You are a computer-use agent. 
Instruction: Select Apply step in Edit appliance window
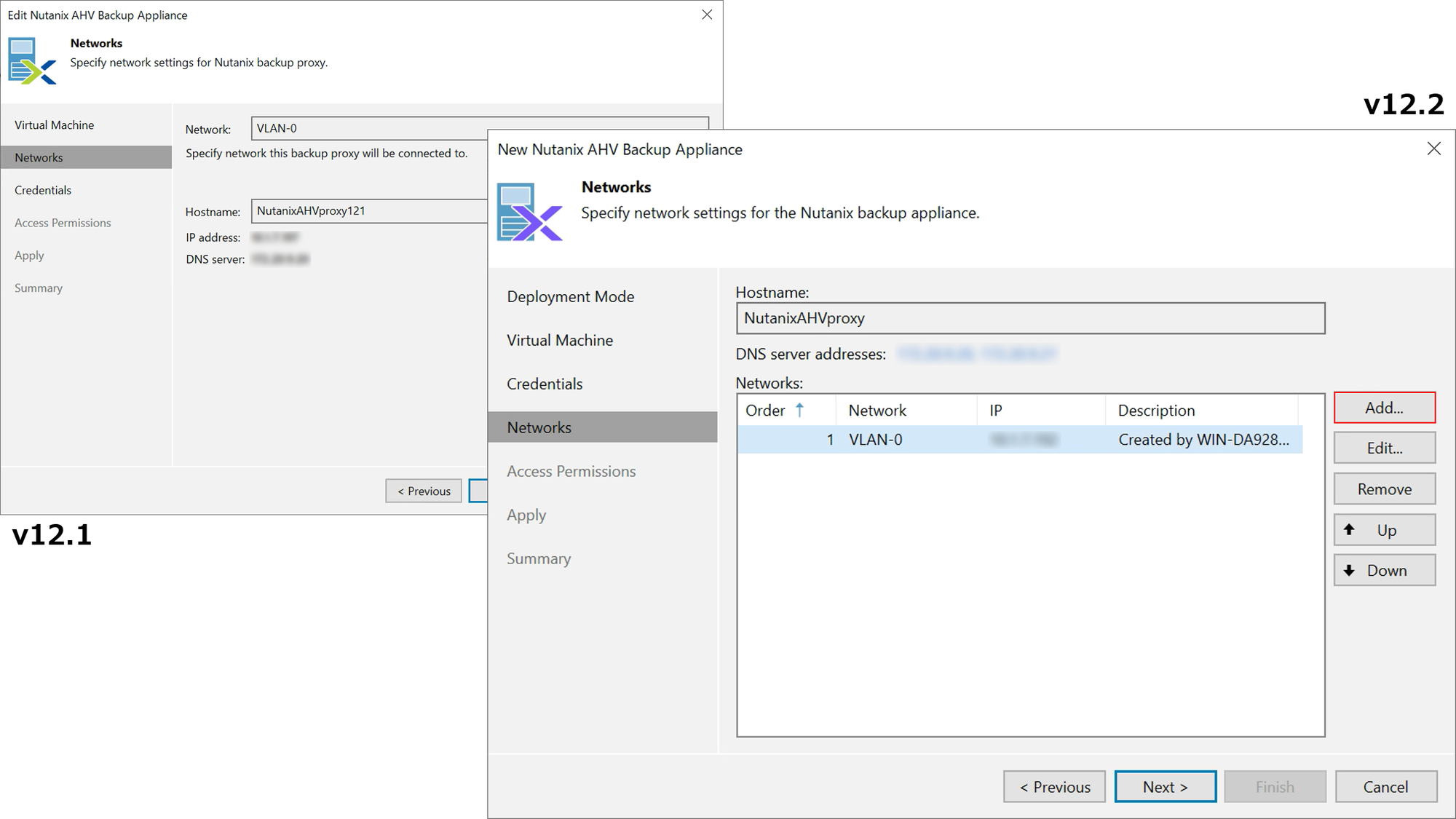[29, 256]
